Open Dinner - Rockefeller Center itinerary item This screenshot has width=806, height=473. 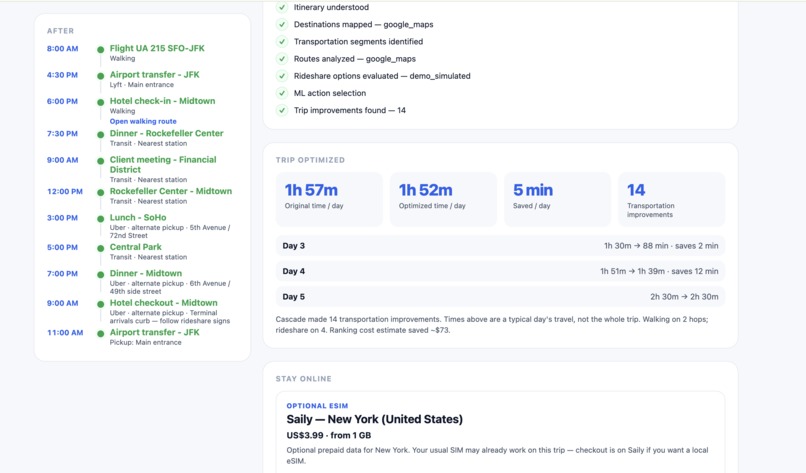167,138
